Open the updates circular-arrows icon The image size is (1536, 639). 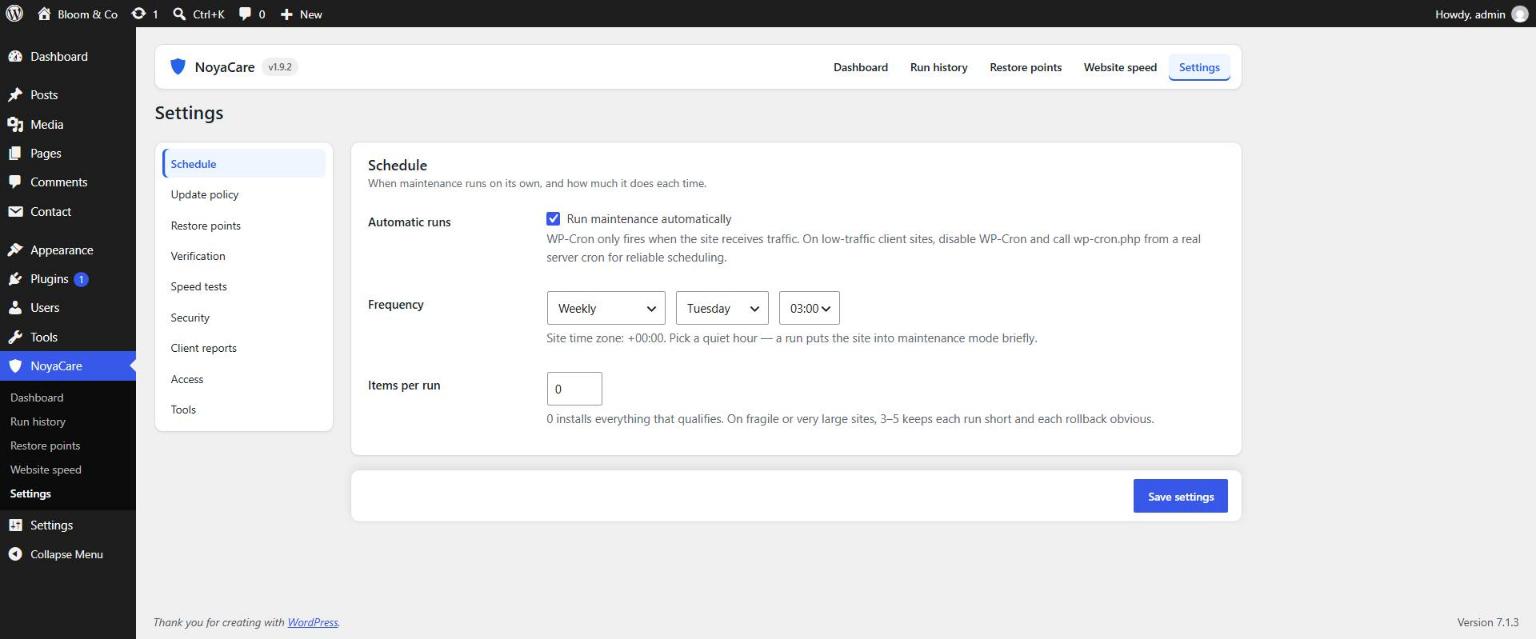[139, 14]
